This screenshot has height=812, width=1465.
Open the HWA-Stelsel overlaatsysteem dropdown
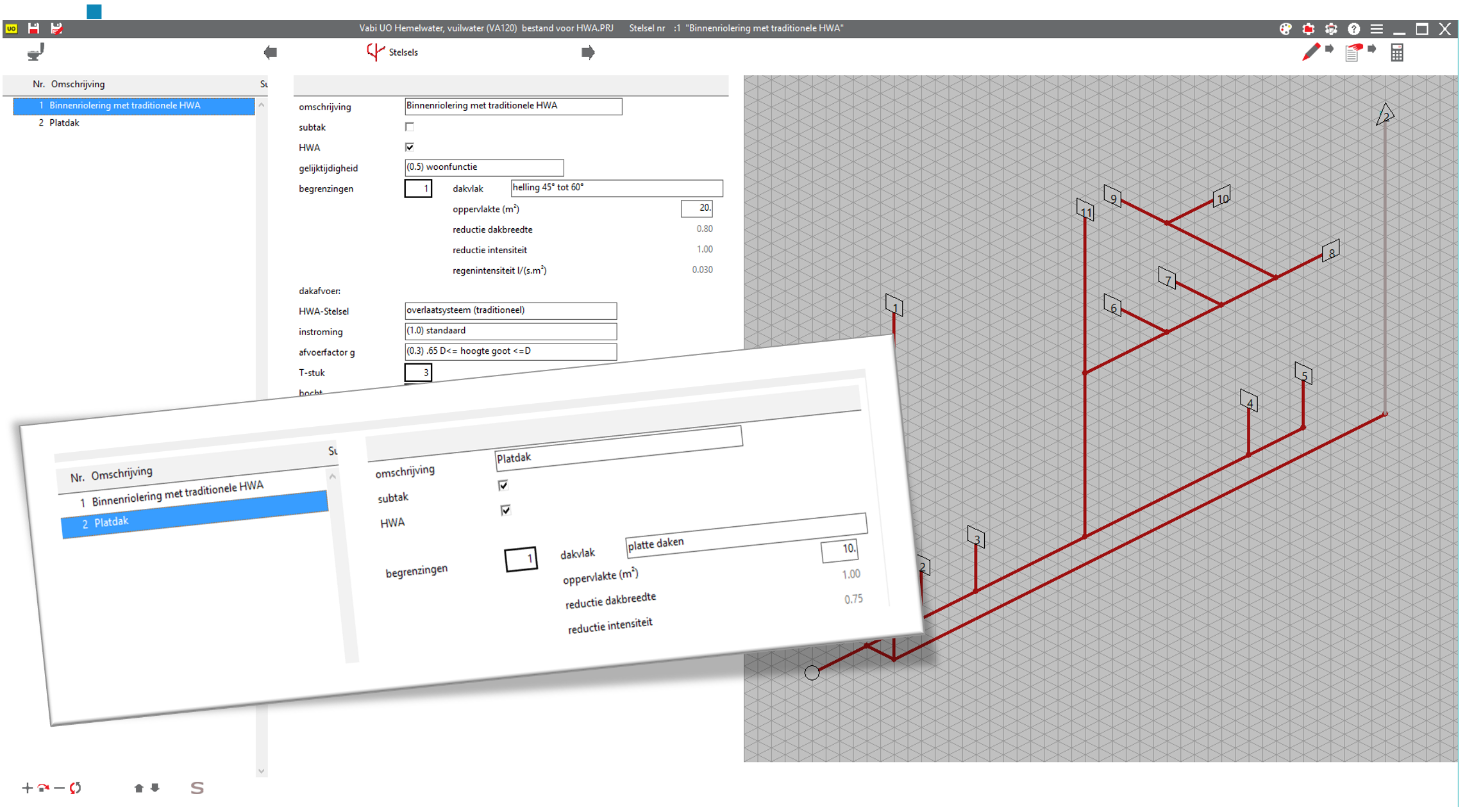(x=510, y=311)
